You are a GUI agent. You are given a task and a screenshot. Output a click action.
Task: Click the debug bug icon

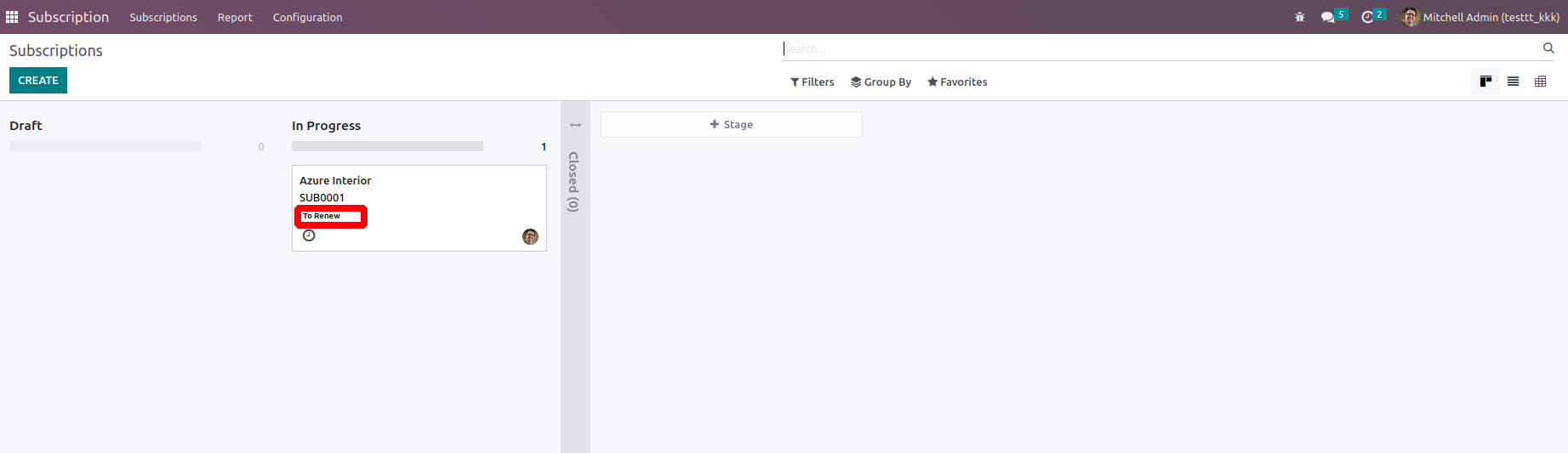(1299, 17)
